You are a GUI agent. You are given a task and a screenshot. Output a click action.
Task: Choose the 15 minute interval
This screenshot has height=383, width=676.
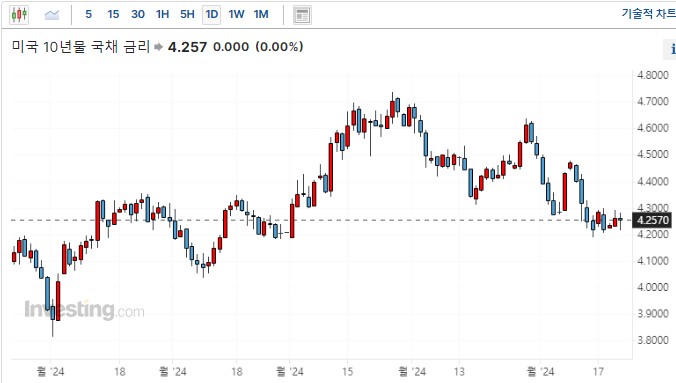click(x=113, y=14)
